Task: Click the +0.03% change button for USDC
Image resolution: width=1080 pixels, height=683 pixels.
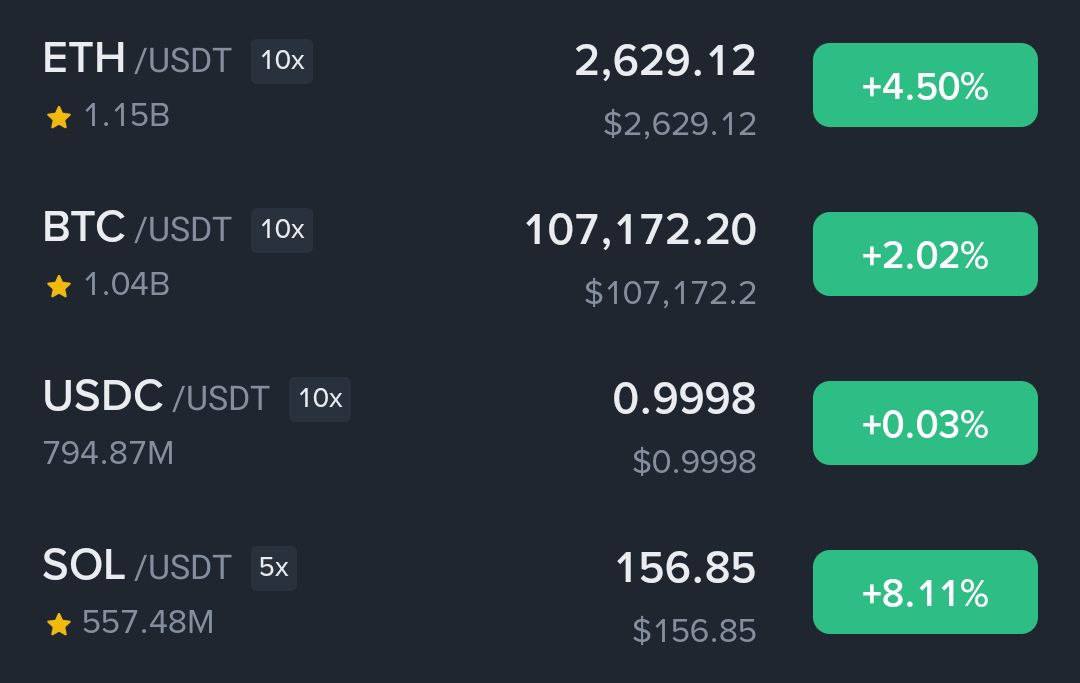Action: click(925, 423)
